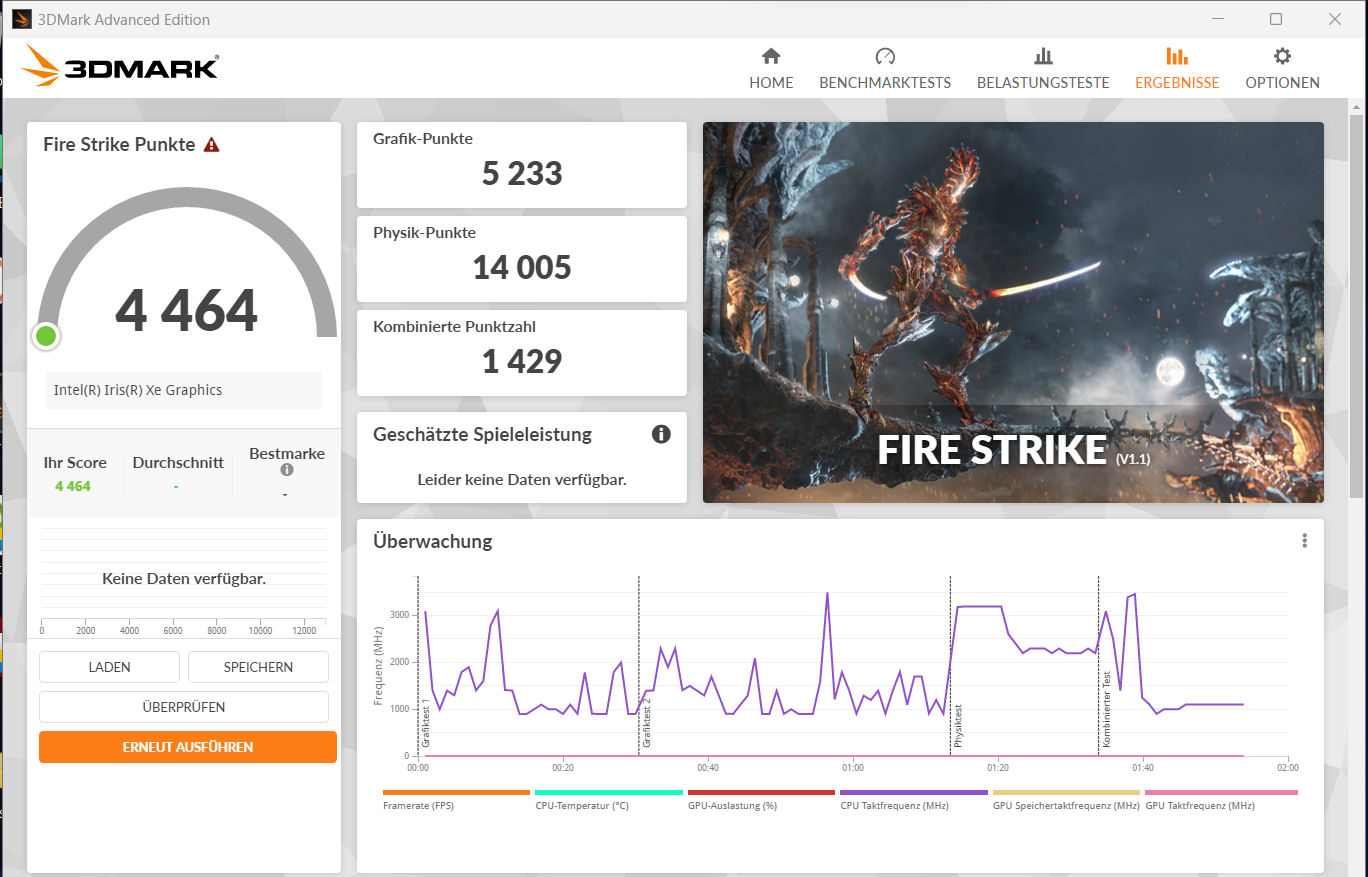Click the Frequenz (MHz) axis label

coord(379,665)
